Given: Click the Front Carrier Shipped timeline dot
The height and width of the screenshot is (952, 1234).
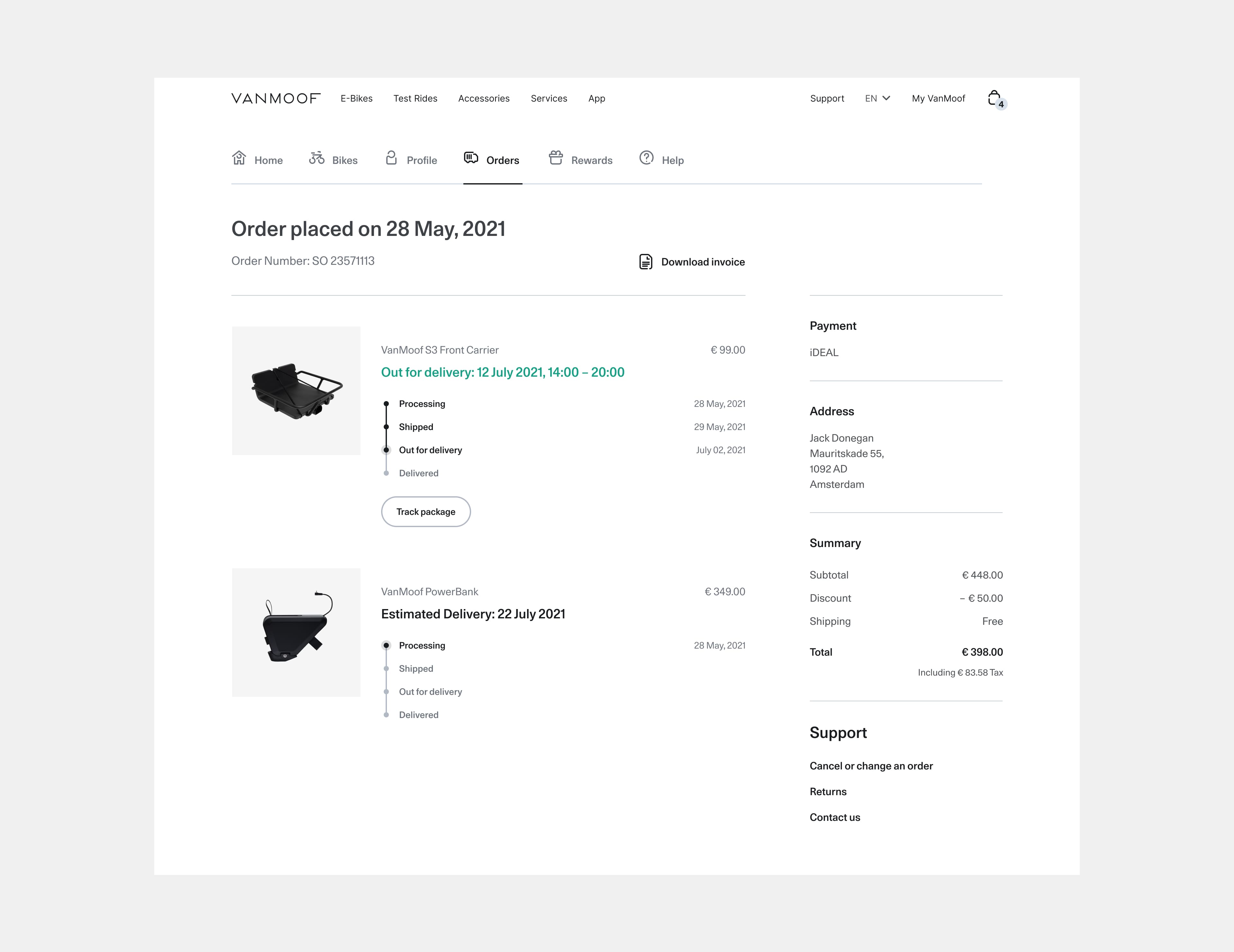Looking at the screenshot, I should click(387, 427).
